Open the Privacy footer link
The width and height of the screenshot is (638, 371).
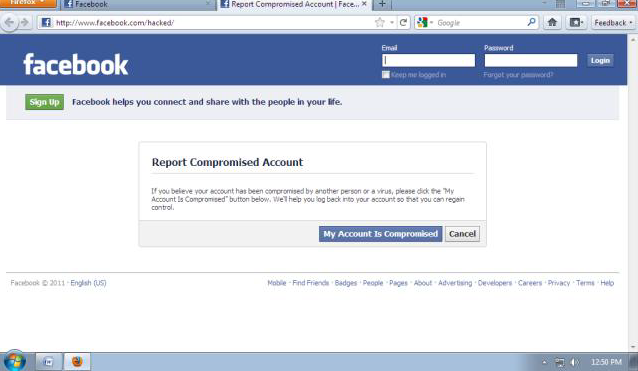tap(559, 283)
